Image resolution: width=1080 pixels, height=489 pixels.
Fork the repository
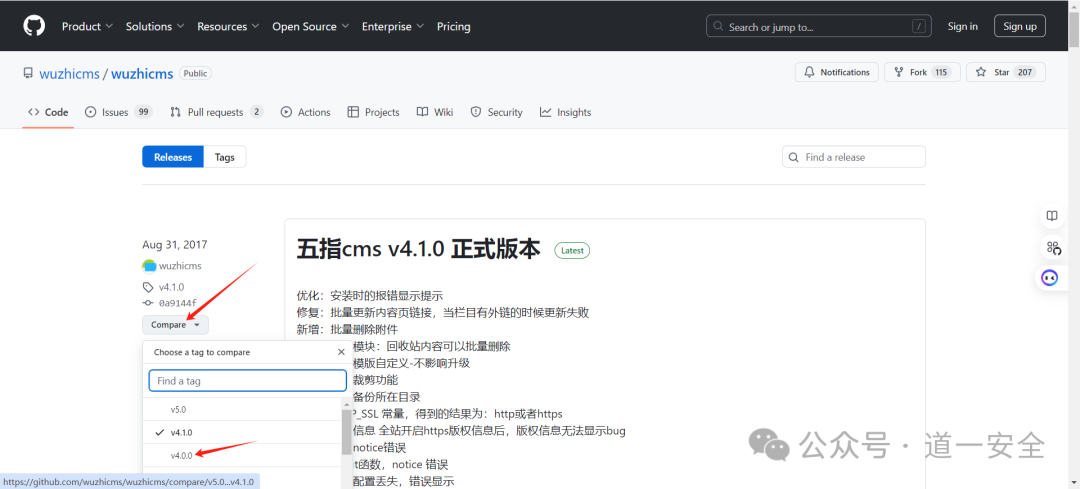point(922,72)
